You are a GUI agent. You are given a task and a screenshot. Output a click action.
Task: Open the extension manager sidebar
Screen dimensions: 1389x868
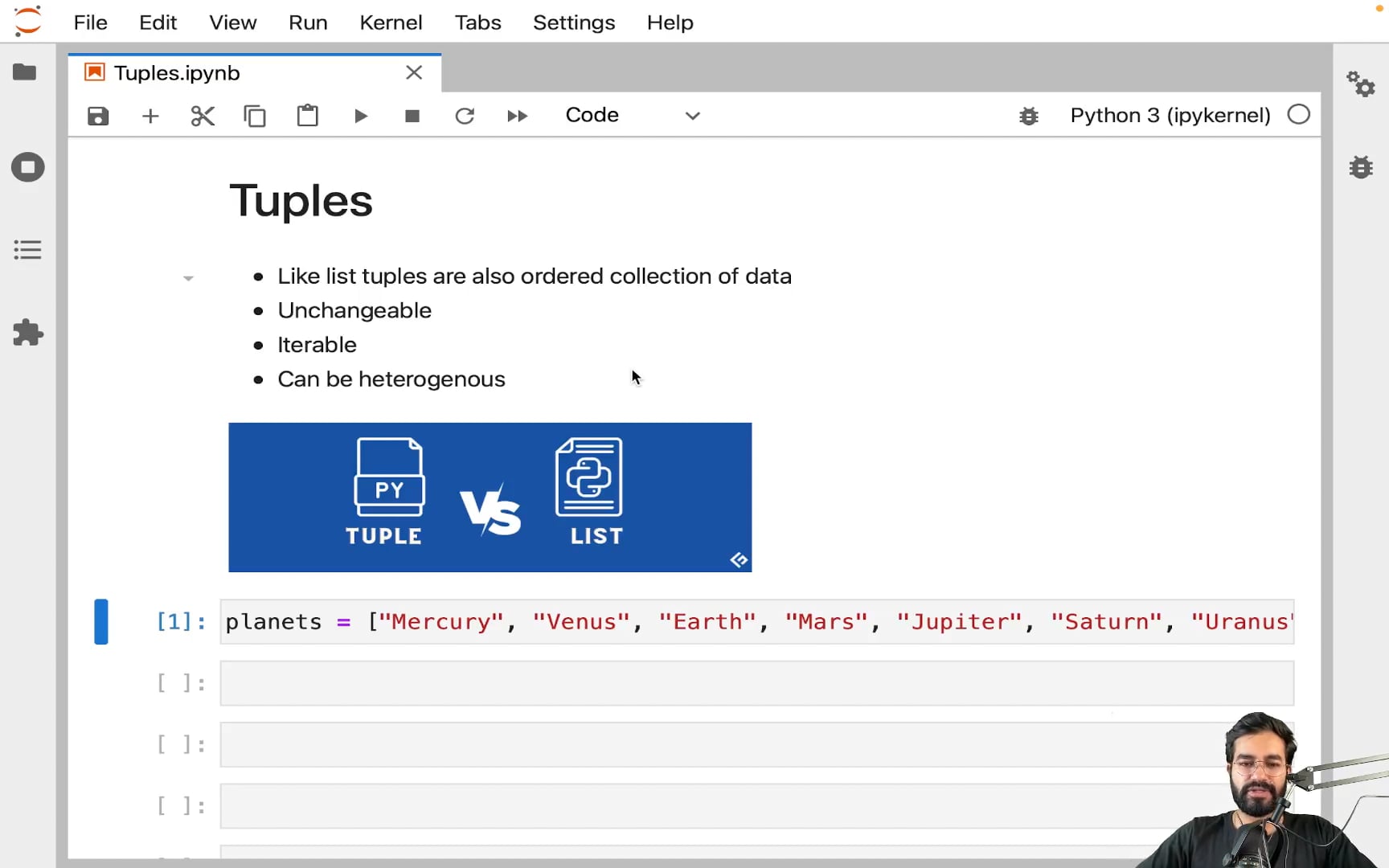coord(27,333)
